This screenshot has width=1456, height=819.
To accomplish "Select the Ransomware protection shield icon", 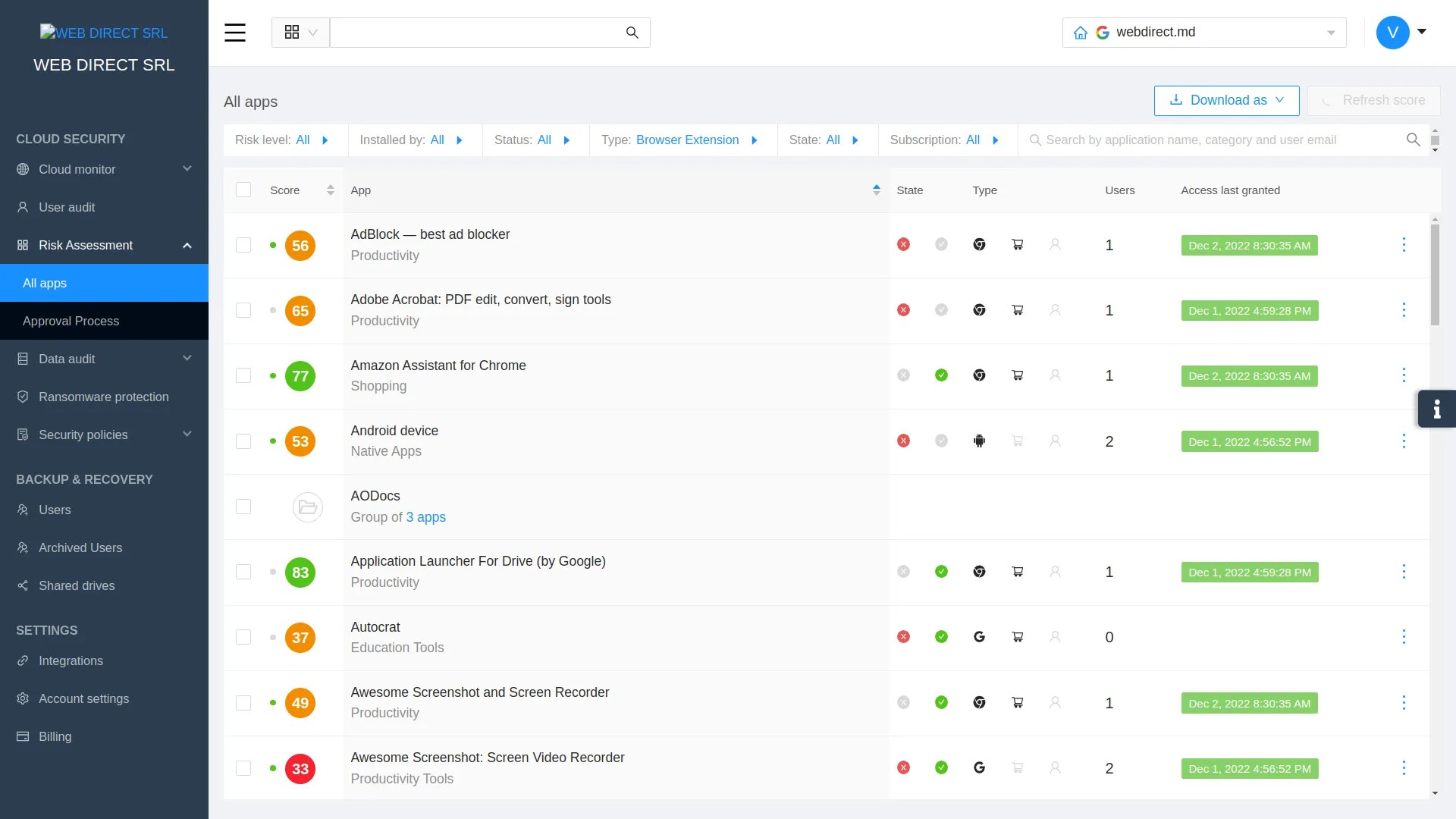I will pos(22,397).
